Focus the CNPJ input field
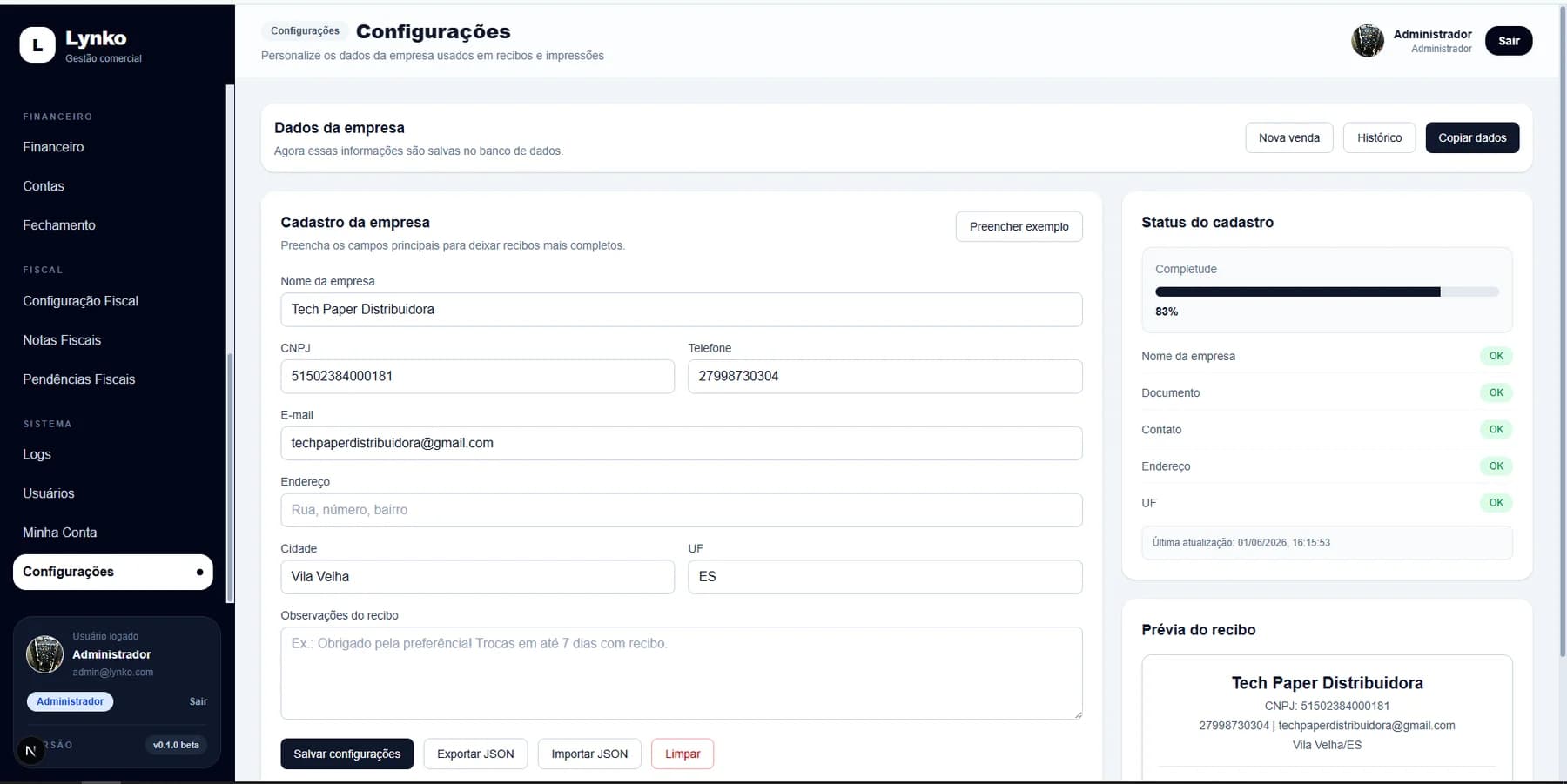The width and height of the screenshot is (1567, 784). point(477,376)
